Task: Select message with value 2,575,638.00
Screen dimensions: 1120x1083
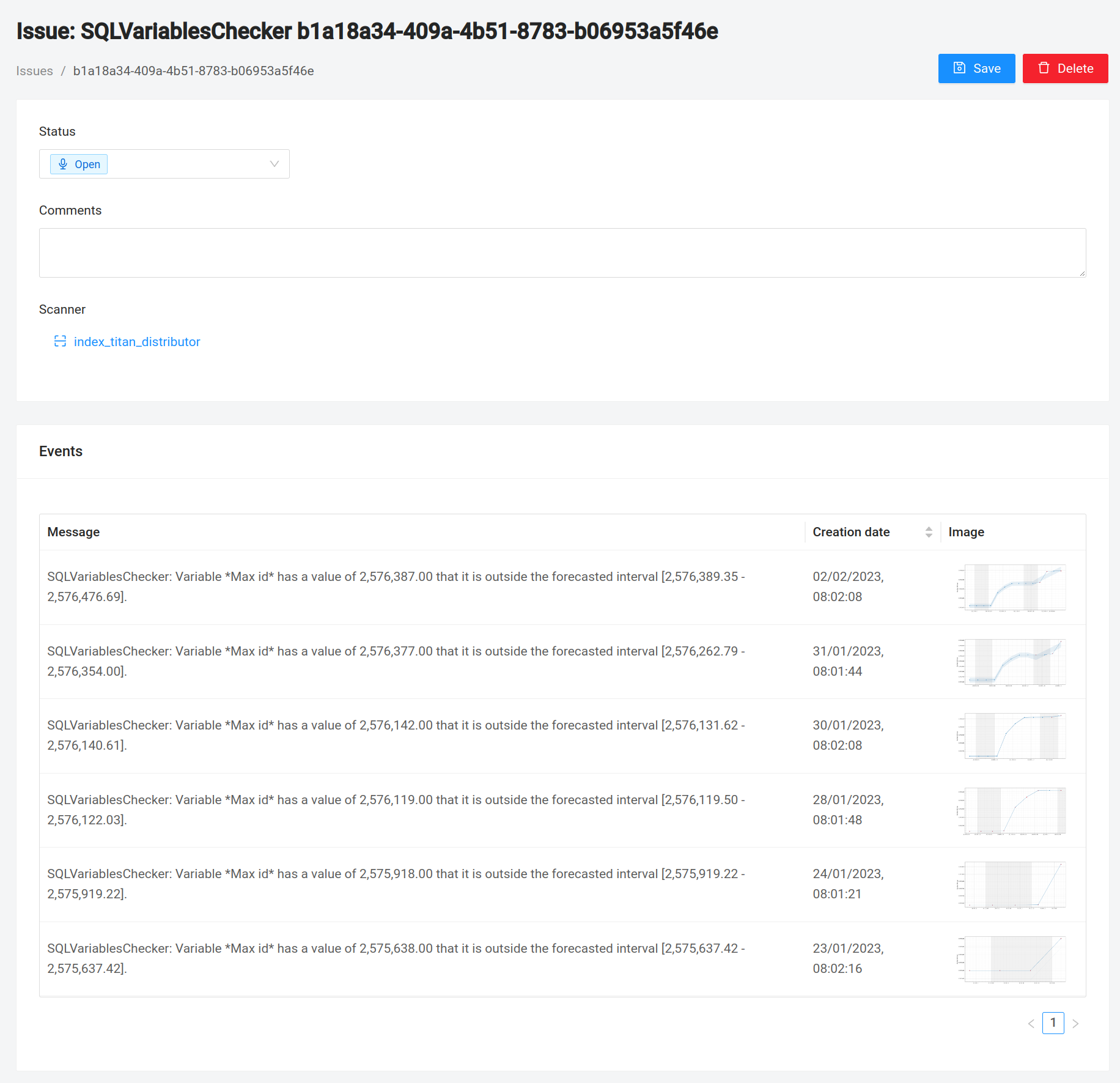Action: tap(396, 959)
